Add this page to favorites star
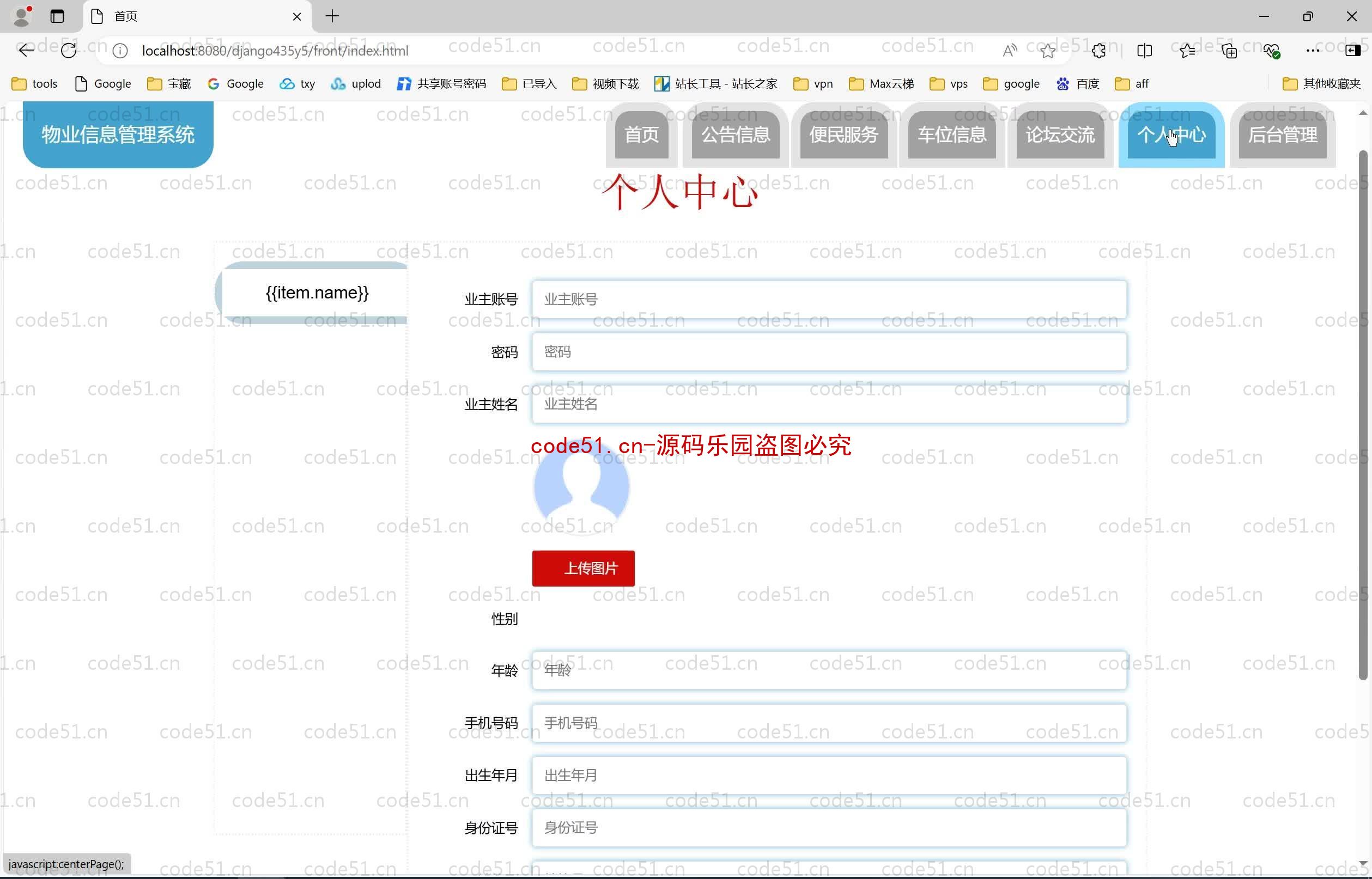 (x=1048, y=51)
